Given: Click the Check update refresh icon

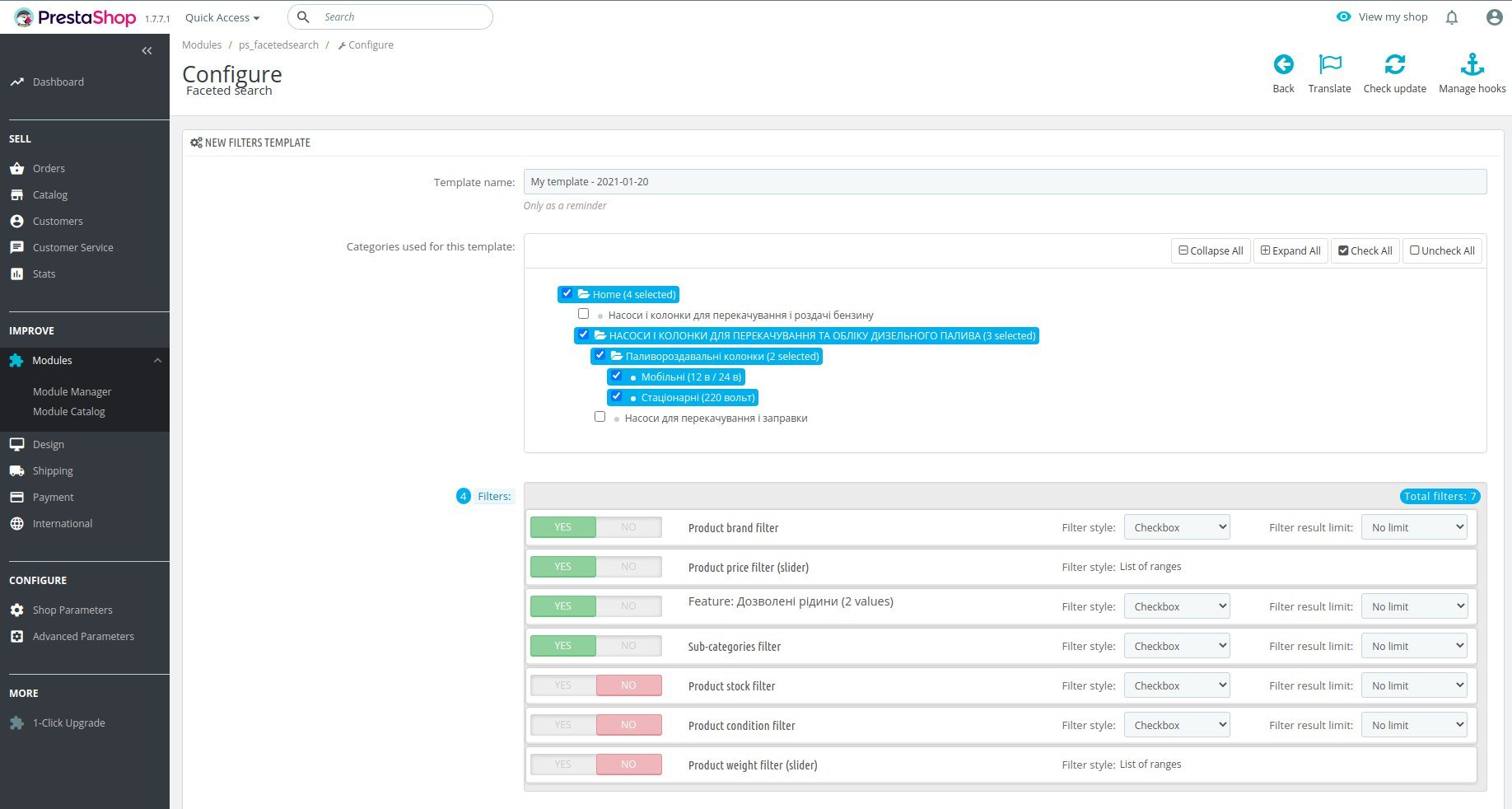Looking at the screenshot, I should (x=1394, y=64).
